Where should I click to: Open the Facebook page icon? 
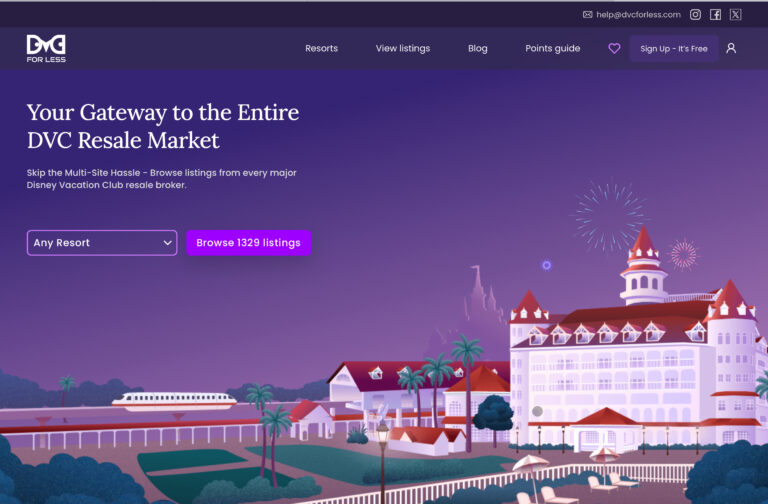click(715, 15)
